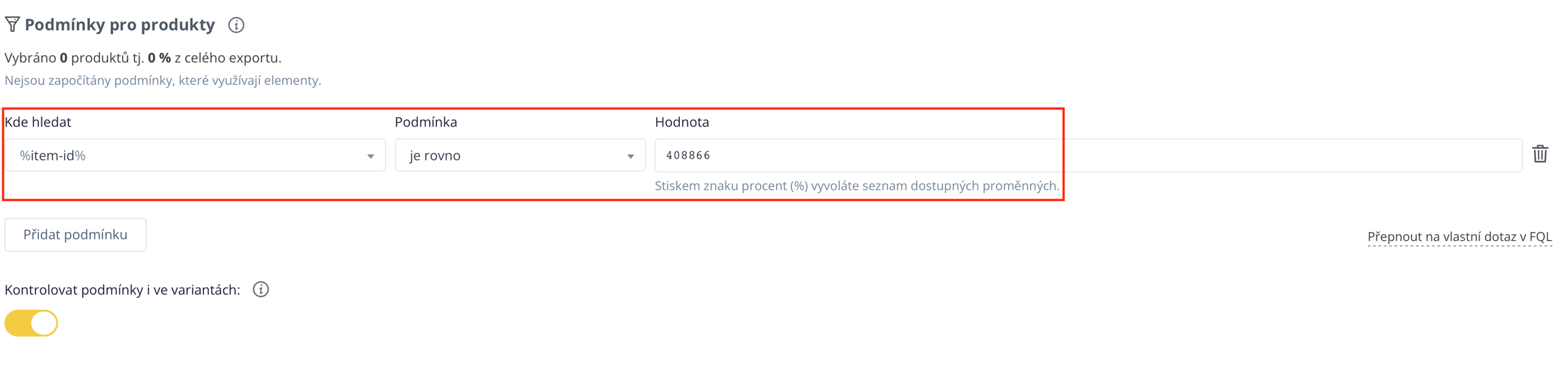Click the arrow on the 'je rovno' select
Viewport: 1568px width, 366px height.
tap(631, 156)
